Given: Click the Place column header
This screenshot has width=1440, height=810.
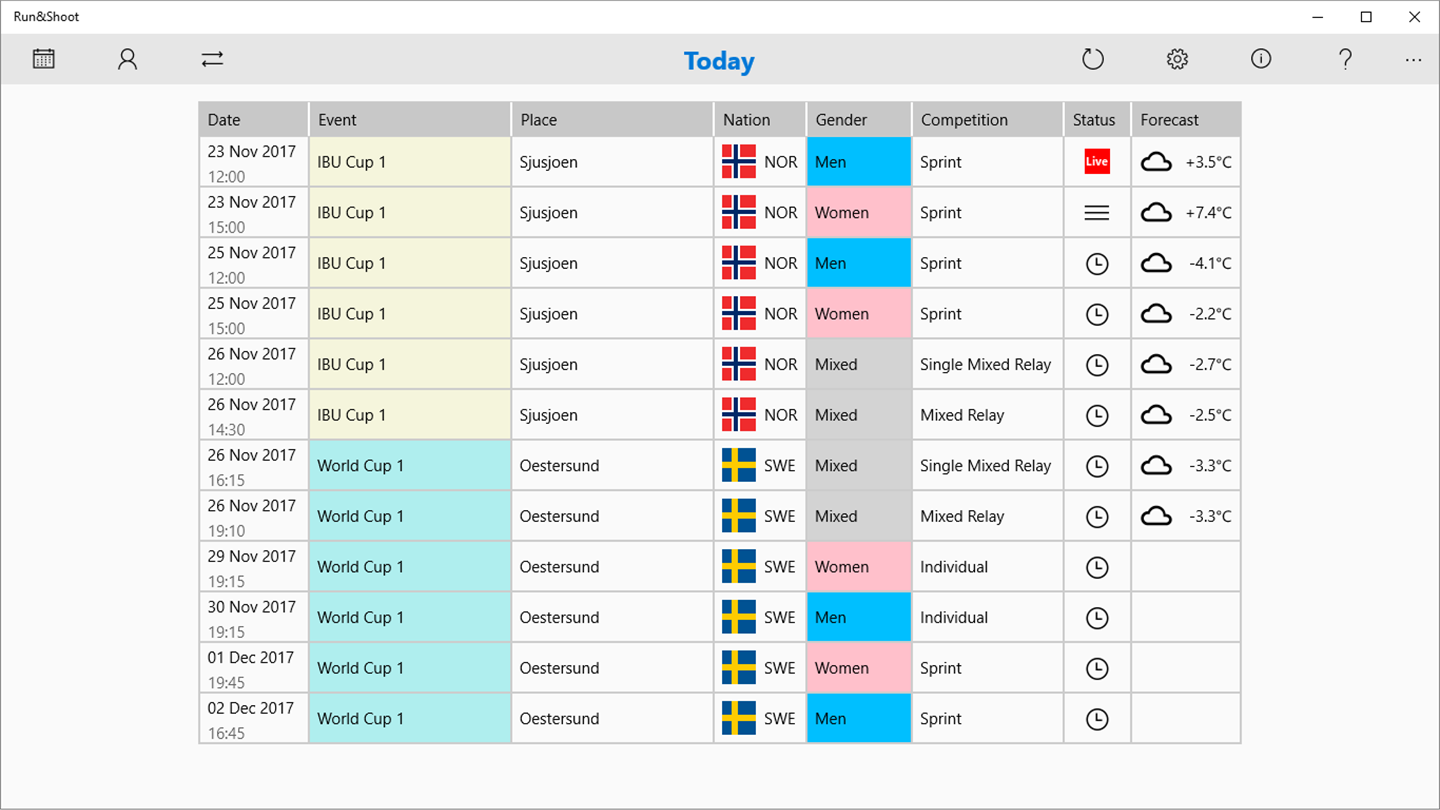Looking at the screenshot, I should tap(612, 119).
